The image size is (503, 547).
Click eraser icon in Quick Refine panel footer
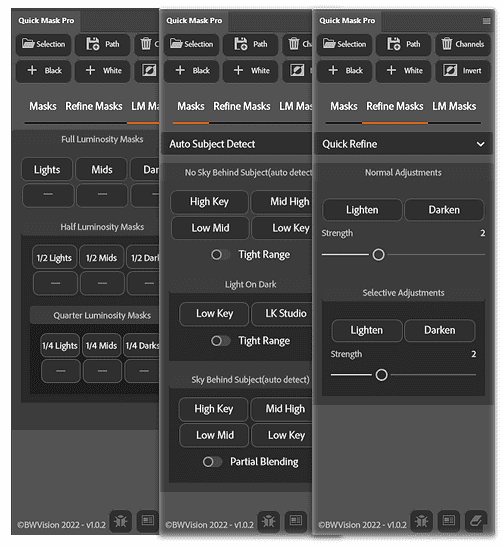click(476, 521)
